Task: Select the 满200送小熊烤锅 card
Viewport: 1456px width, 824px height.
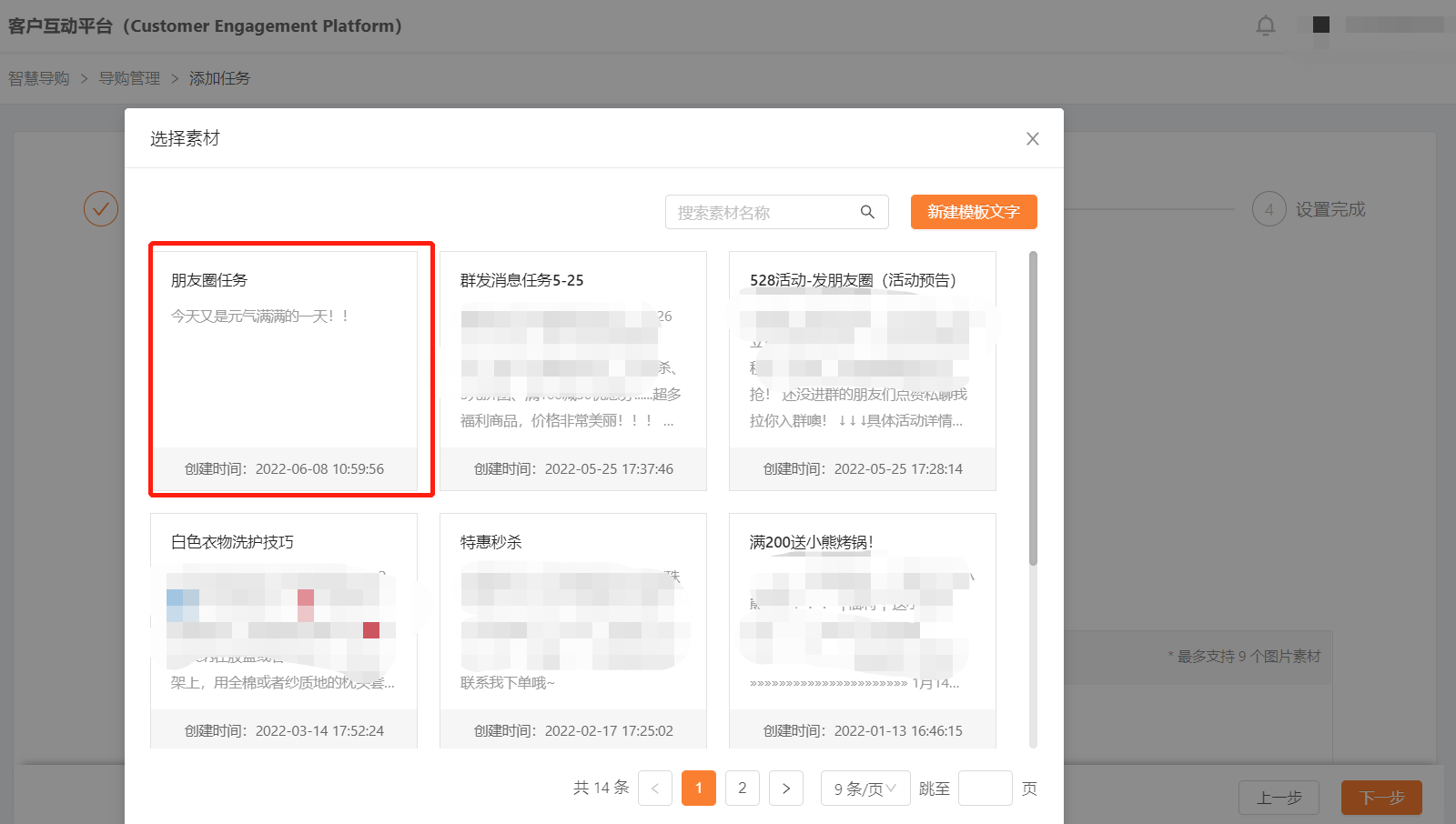Action: 863,631
